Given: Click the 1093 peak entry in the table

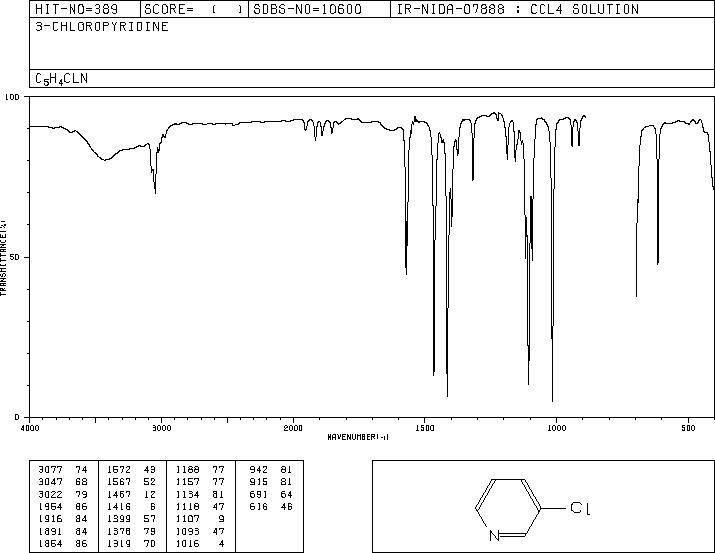Looking at the screenshot, I should tap(200, 532).
